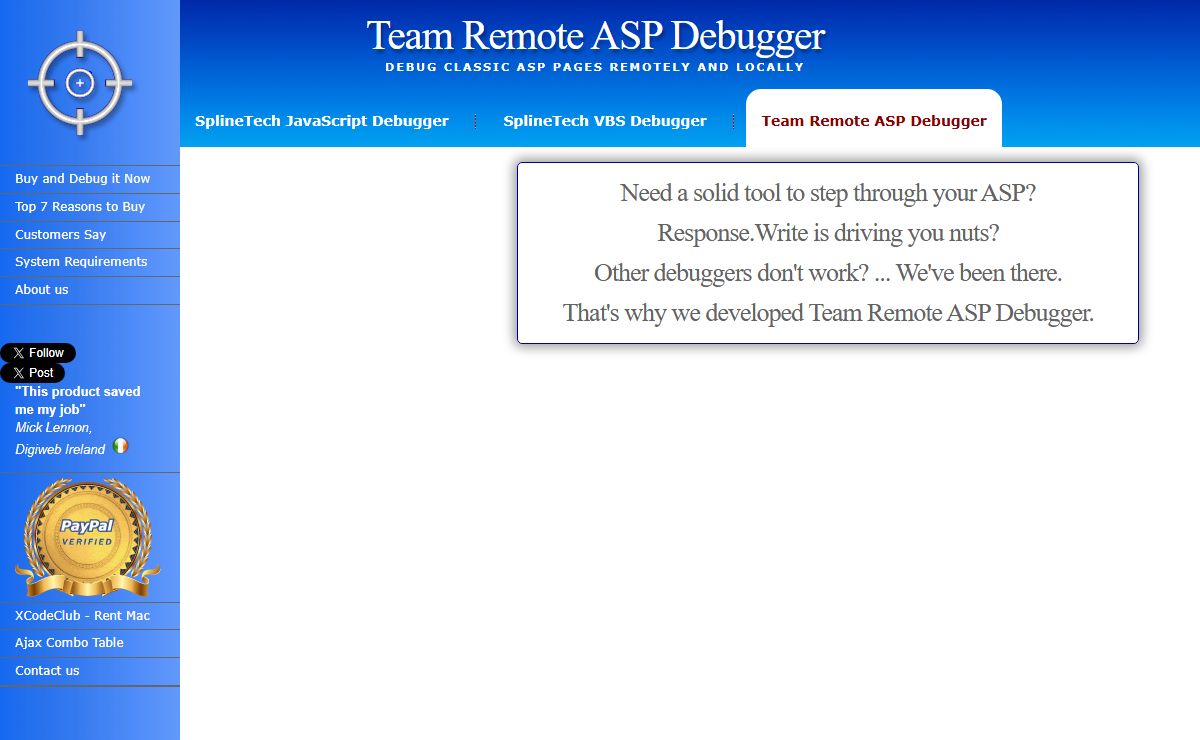Click the Irish flag icon
Viewport: 1200px width, 740px height.
tap(121, 446)
